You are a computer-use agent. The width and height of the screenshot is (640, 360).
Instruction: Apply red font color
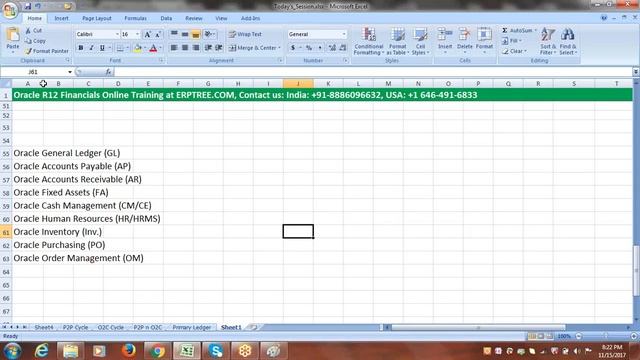coord(153,48)
